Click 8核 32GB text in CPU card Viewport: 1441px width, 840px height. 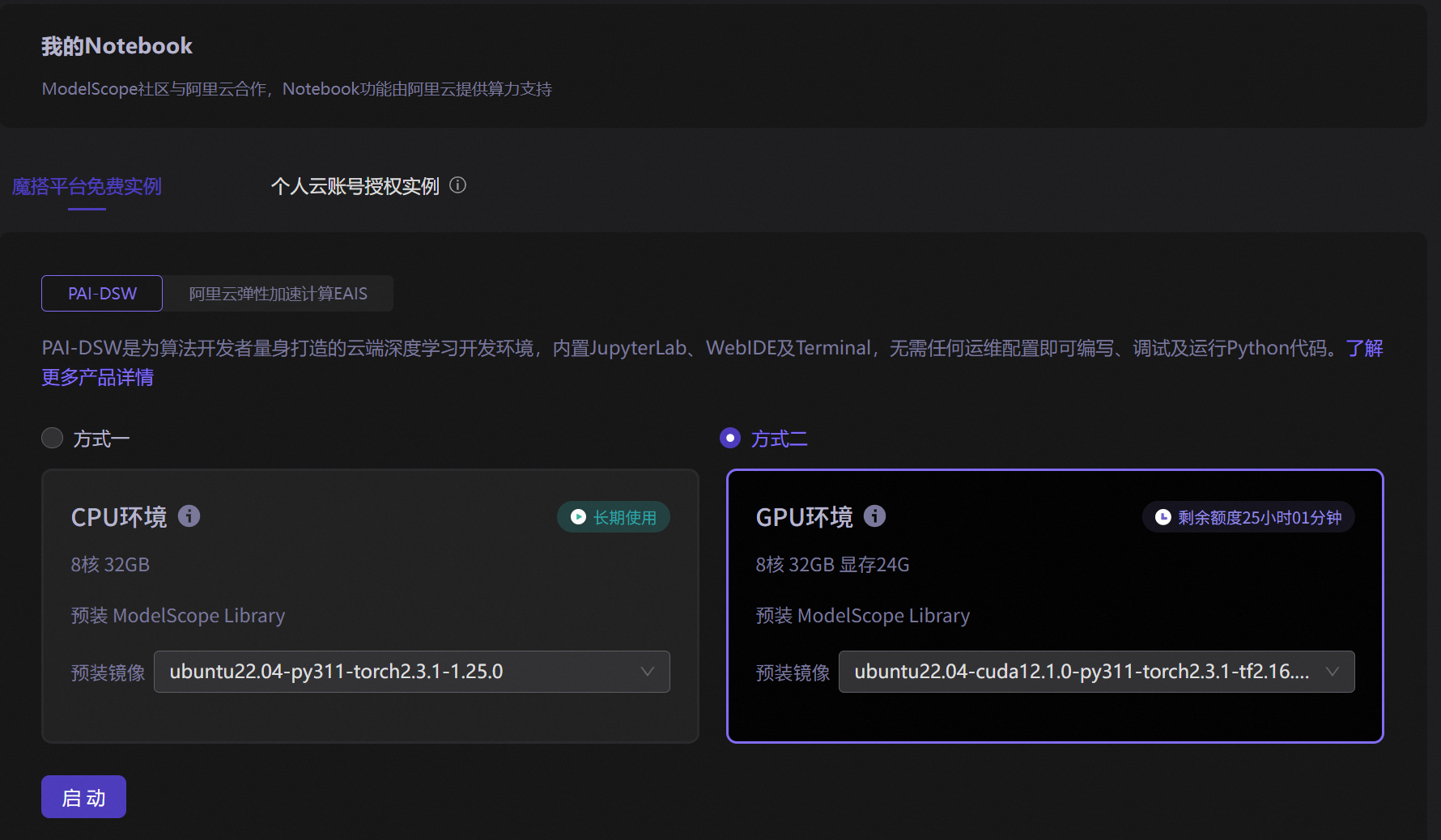(110, 565)
